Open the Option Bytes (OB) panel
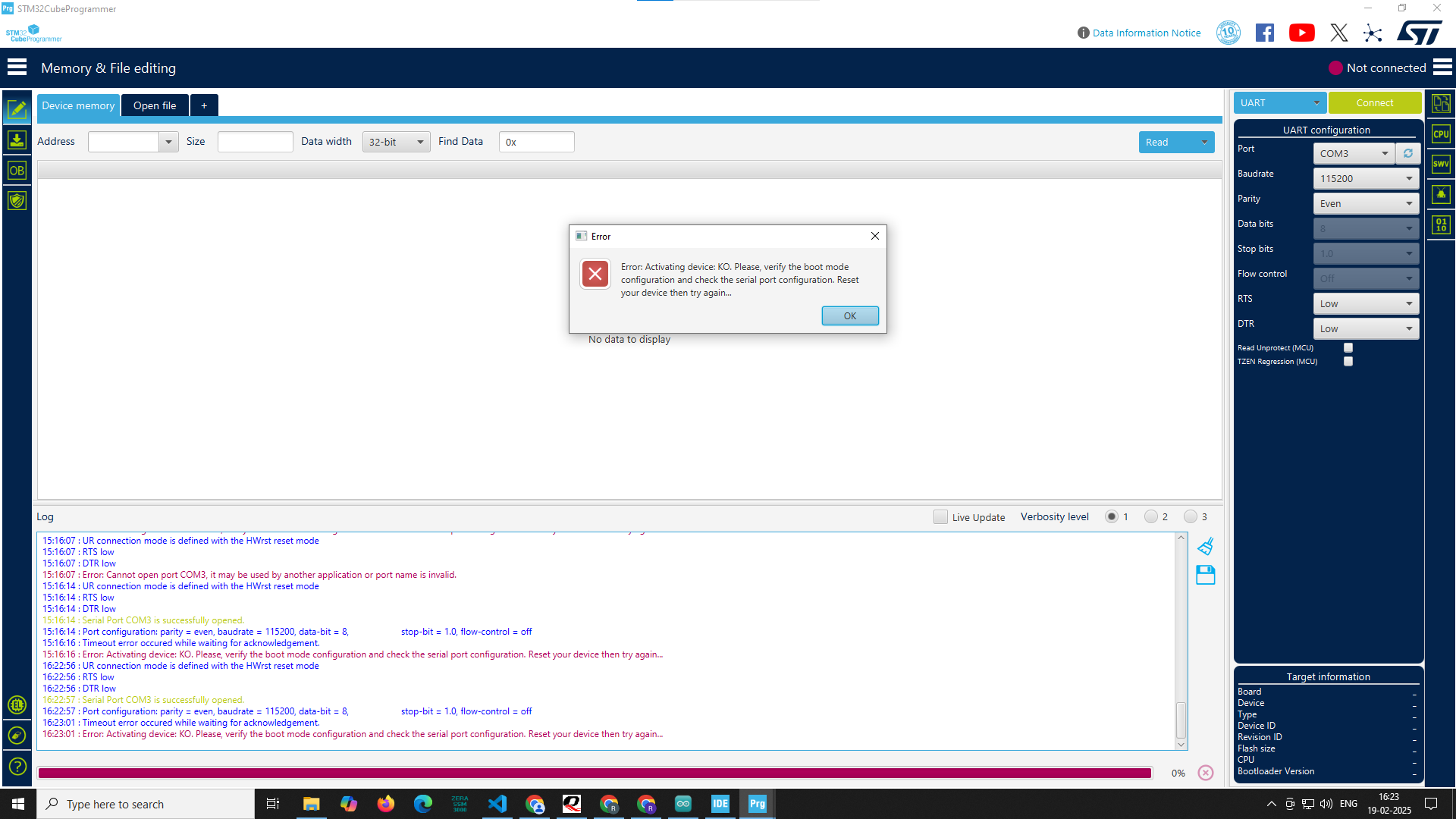Screen dimensions: 1456x819 point(17,171)
